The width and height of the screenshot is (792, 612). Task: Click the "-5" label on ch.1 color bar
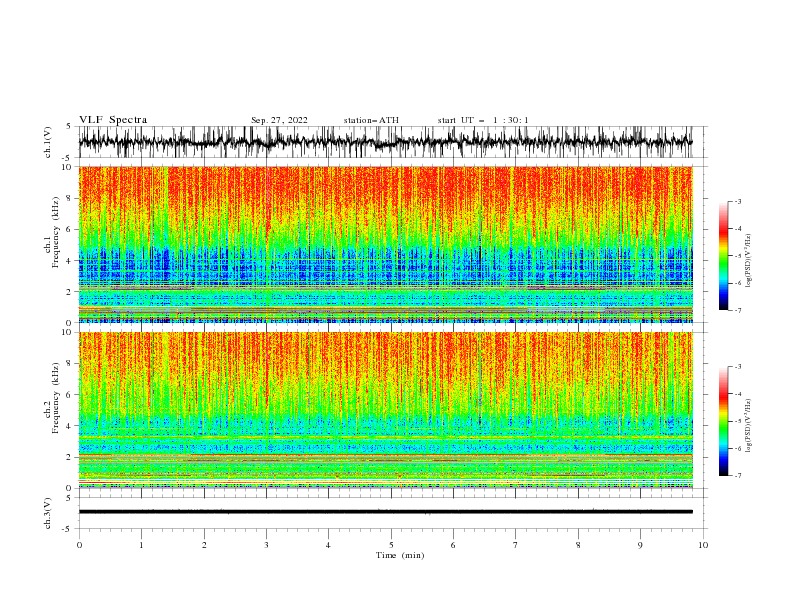737,256
